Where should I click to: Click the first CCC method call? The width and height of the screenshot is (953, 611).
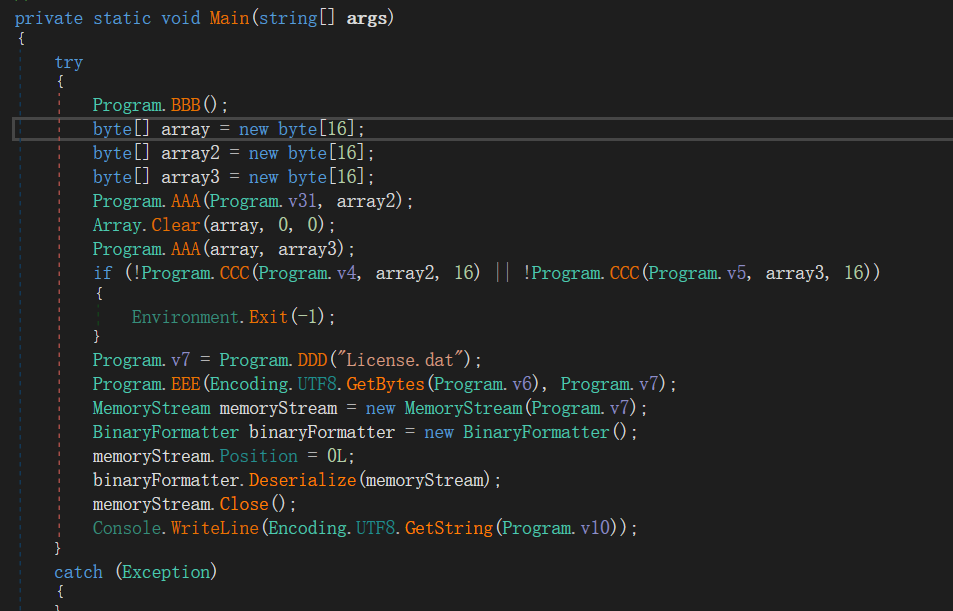[235, 273]
